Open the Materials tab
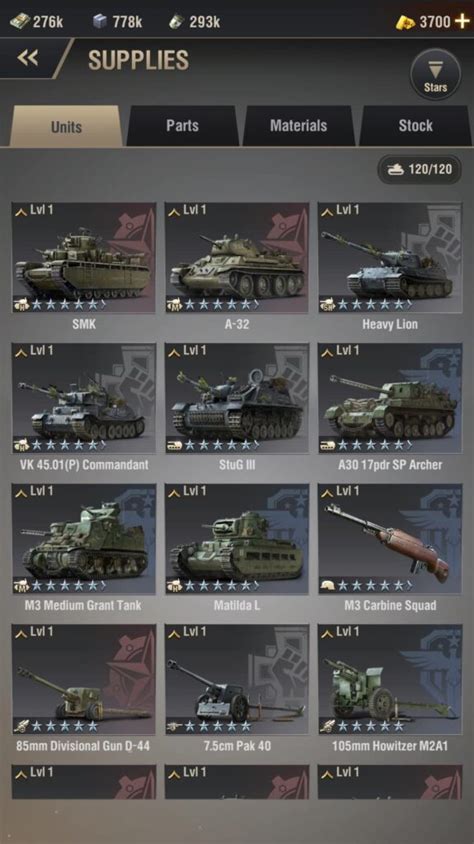This screenshot has width=474, height=844. coord(299,125)
